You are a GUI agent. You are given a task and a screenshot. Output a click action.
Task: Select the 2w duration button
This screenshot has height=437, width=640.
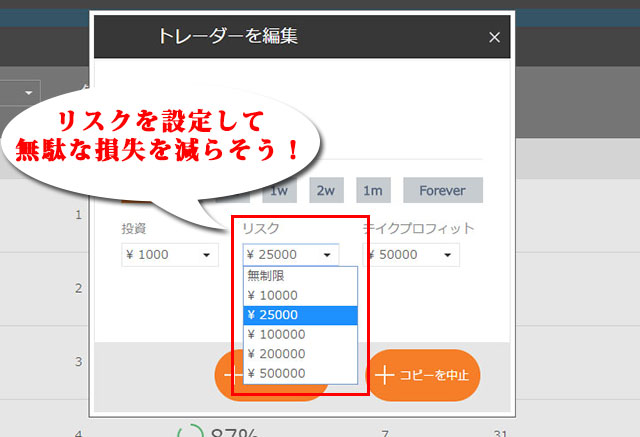pyautogui.click(x=326, y=190)
